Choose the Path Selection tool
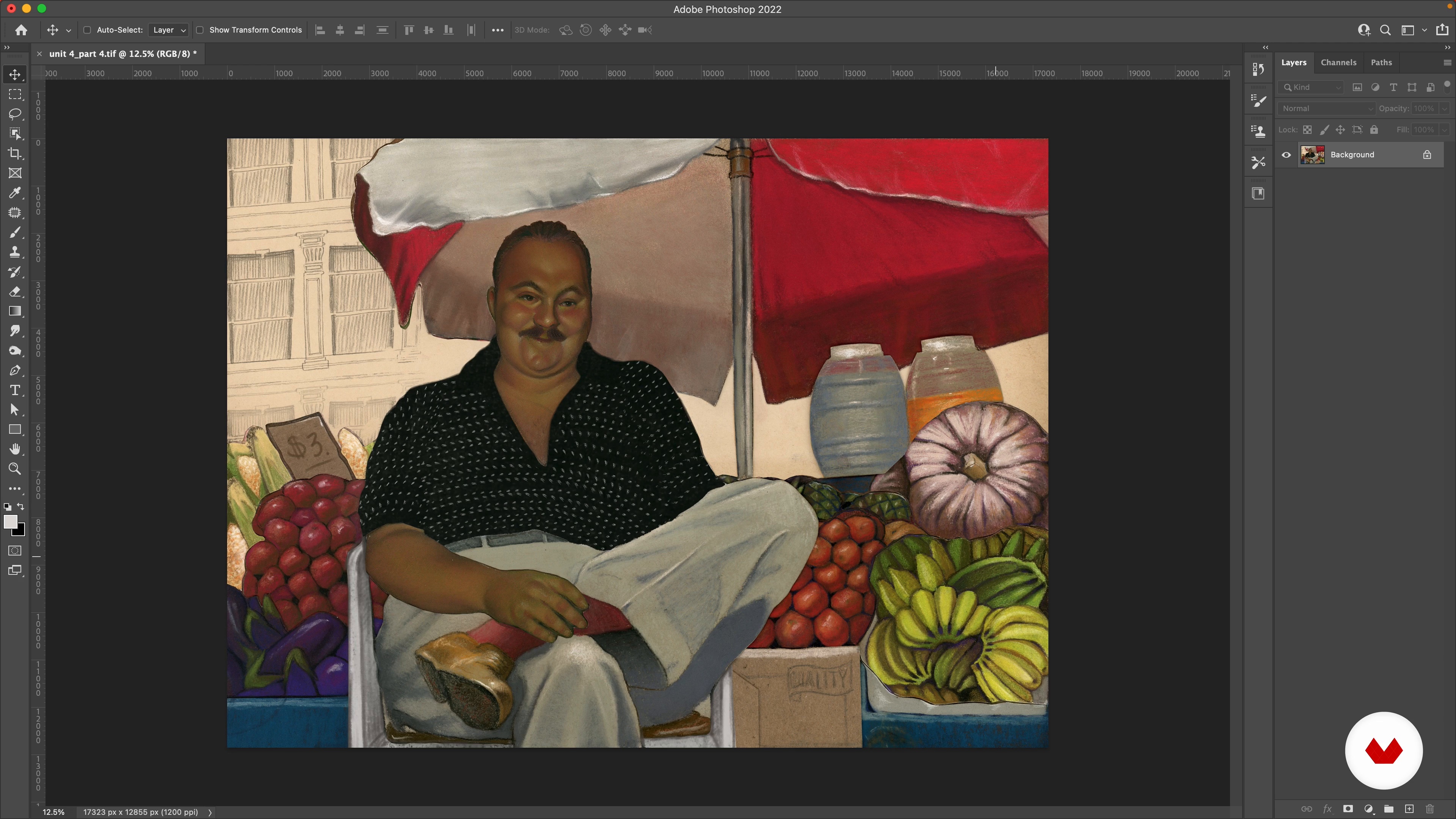Viewport: 1456px width, 819px height. (x=15, y=410)
